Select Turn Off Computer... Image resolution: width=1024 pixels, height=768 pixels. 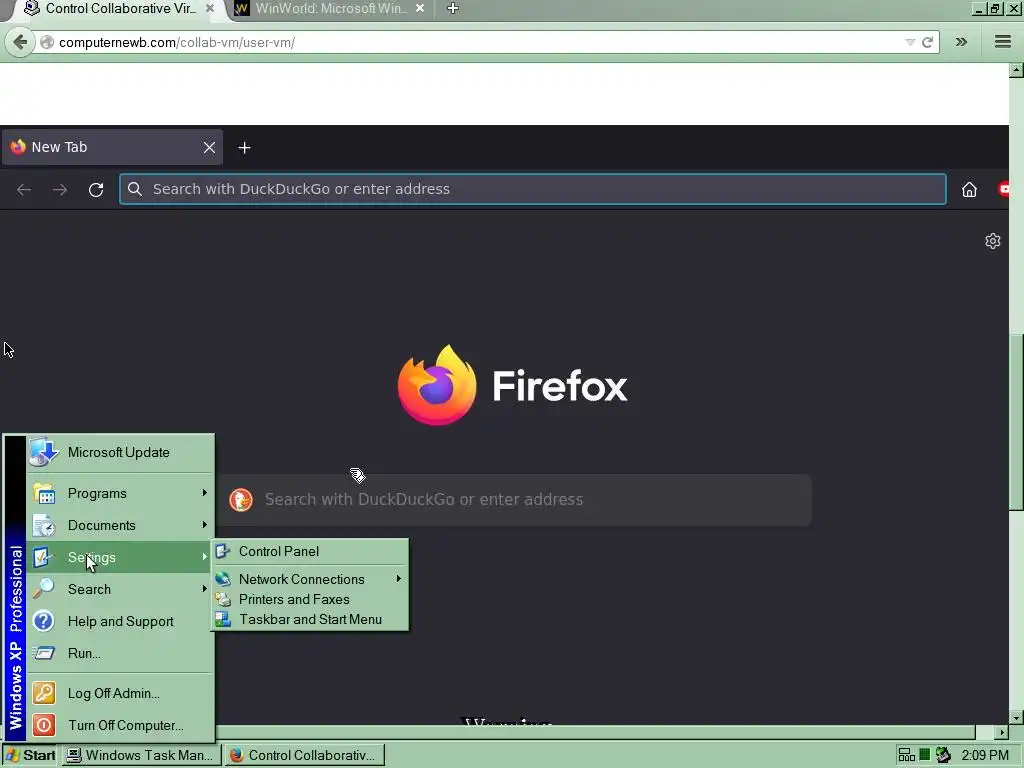[120, 726]
